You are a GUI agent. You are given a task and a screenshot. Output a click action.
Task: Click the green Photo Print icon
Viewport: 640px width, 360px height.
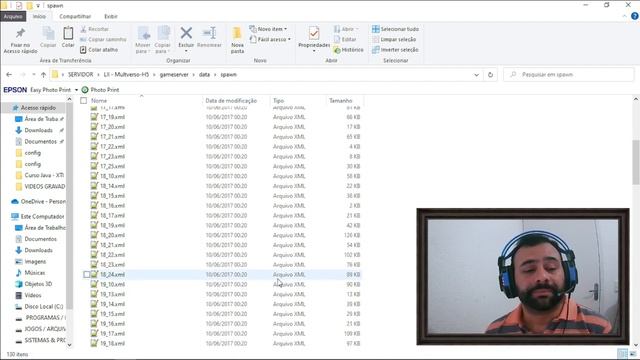click(x=85, y=90)
